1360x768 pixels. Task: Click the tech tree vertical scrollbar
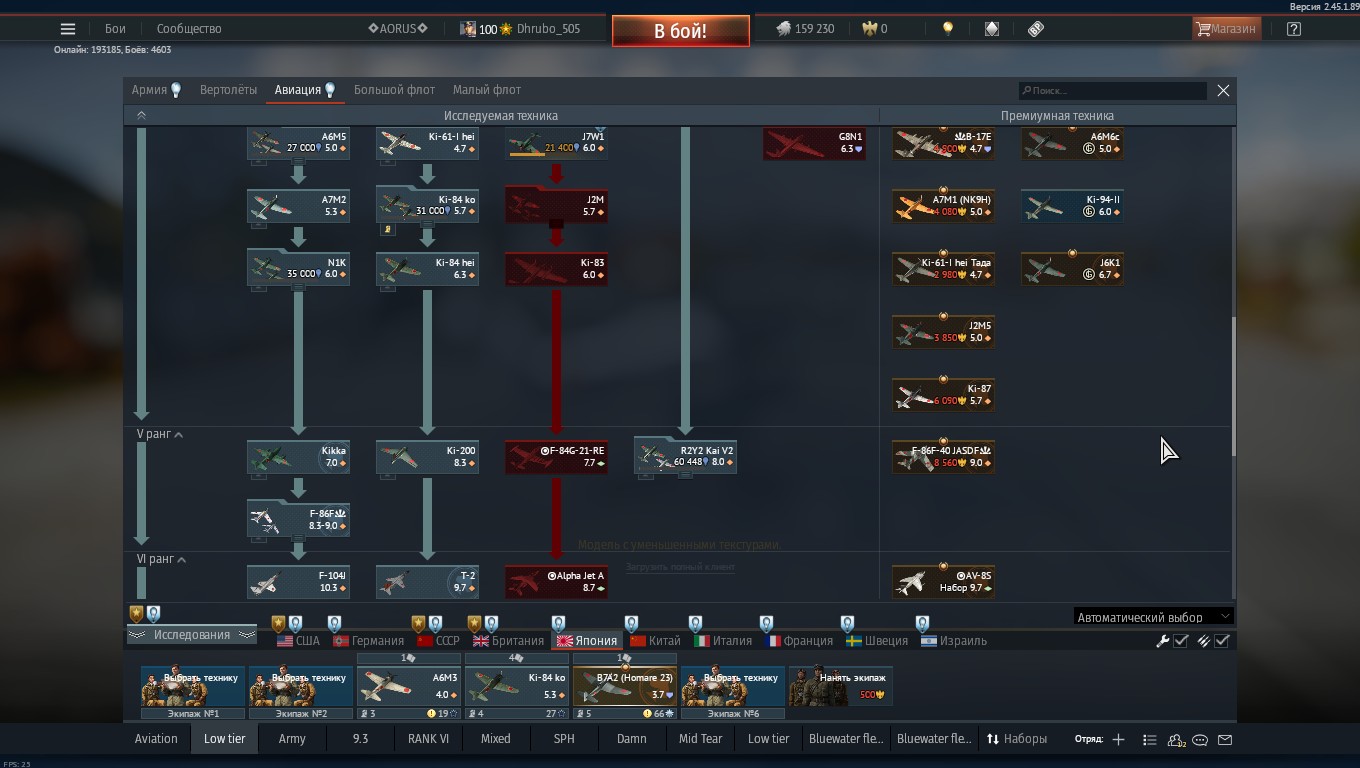pyautogui.click(x=1232, y=385)
